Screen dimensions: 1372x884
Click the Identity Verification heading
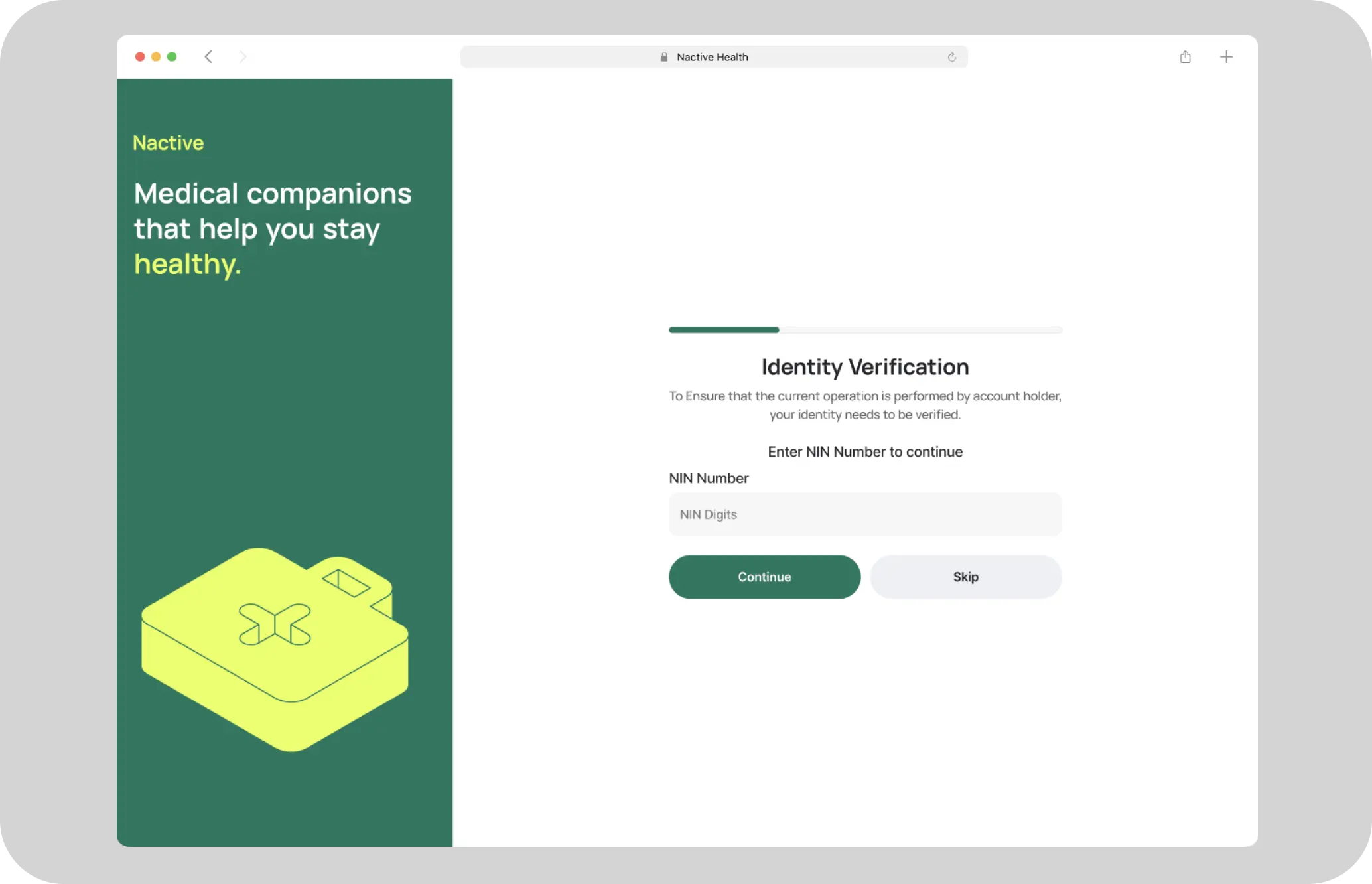pyautogui.click(x=865, y=367)
